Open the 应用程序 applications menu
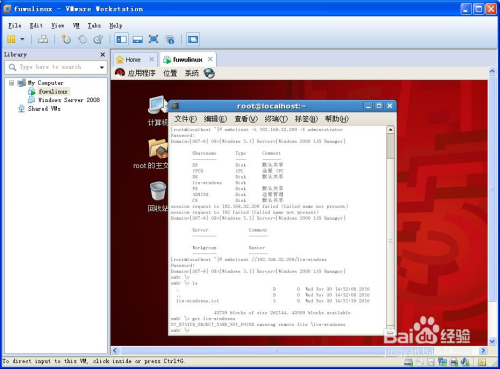This screenshot has width=500, height=369. point(141,73)
